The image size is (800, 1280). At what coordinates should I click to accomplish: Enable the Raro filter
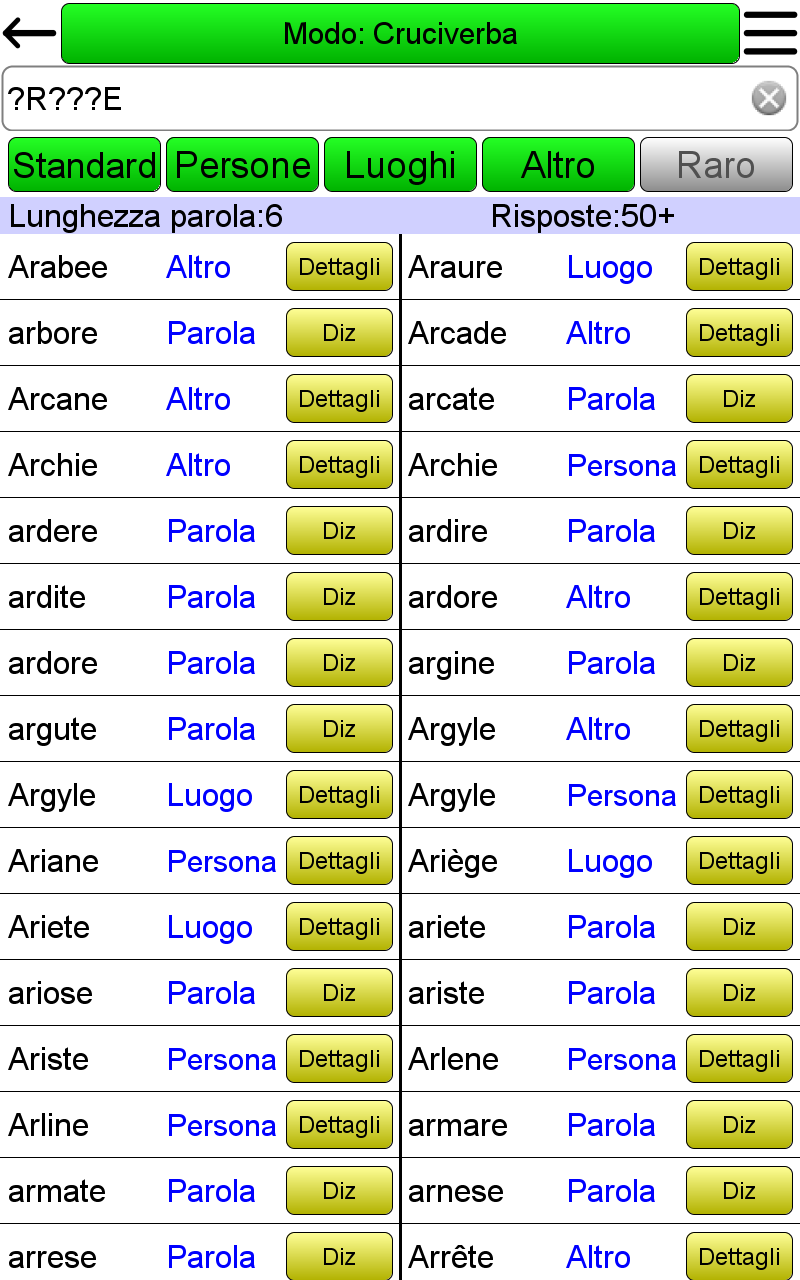coord(716,165)
